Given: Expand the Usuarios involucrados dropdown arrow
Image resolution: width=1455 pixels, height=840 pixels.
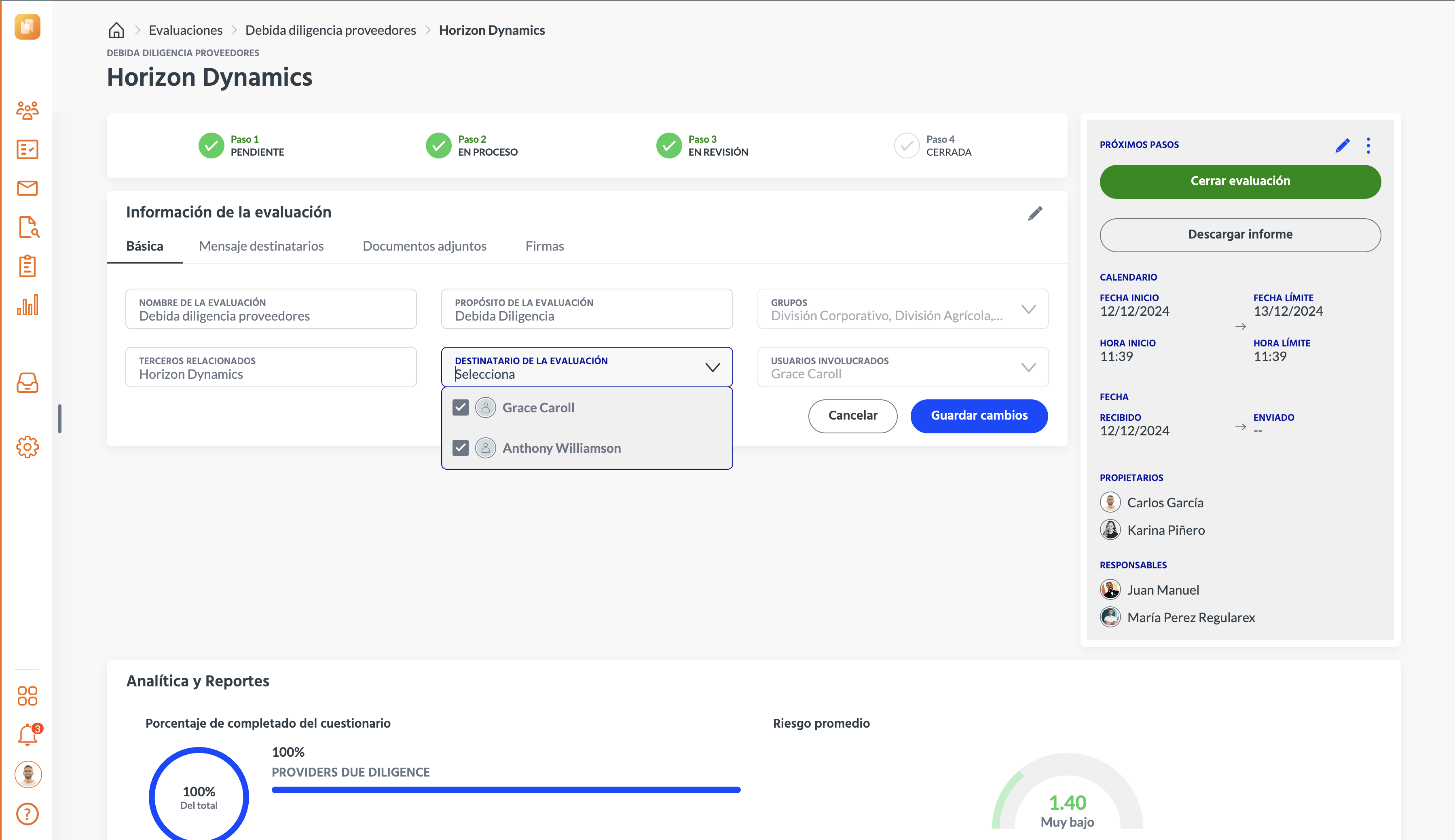Looking at the screenshot, I should (1028, 367).
